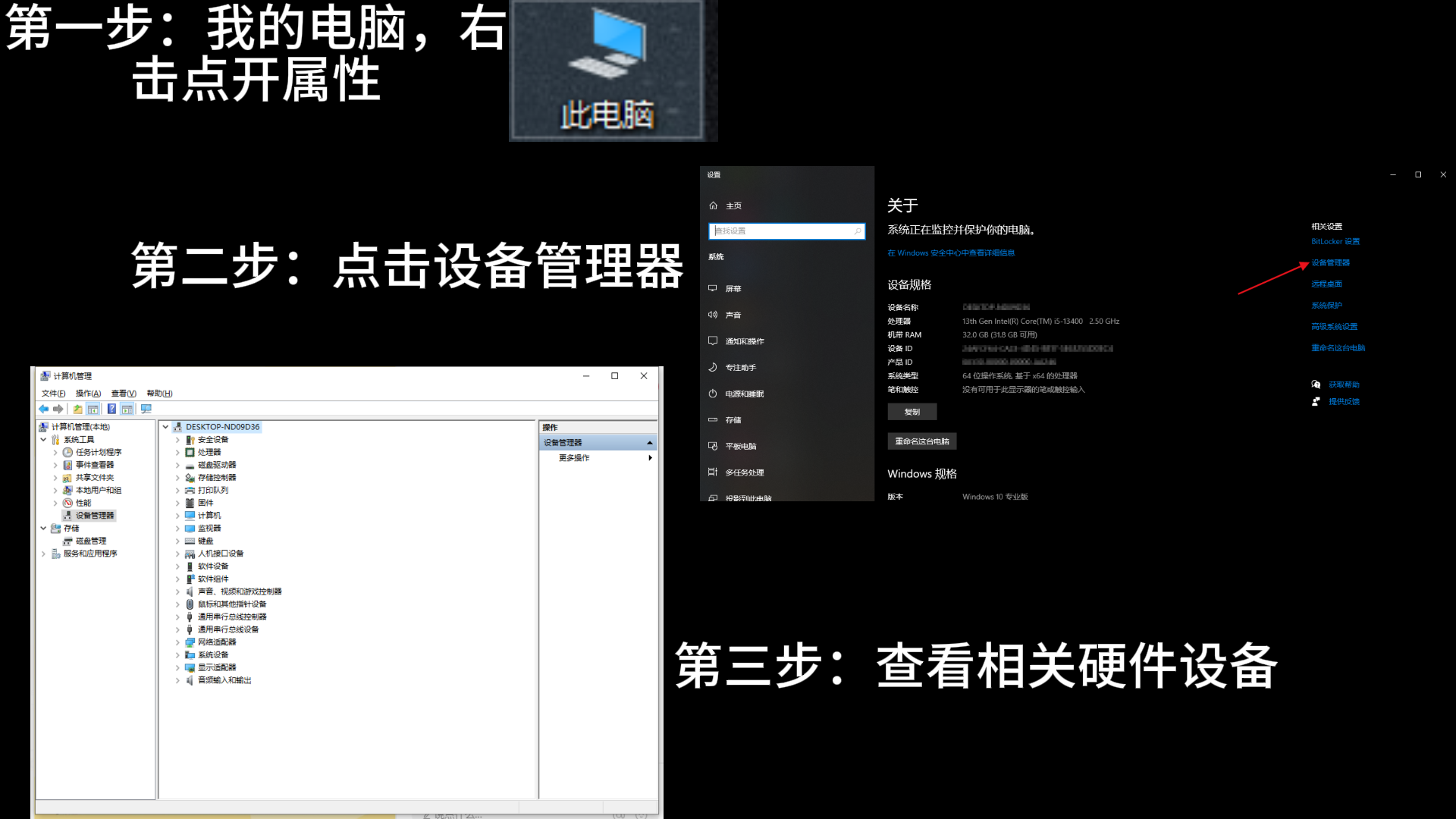Select the 显示适配器 display icon
Screen dimensions: 1456x819
tap(190, 667)
